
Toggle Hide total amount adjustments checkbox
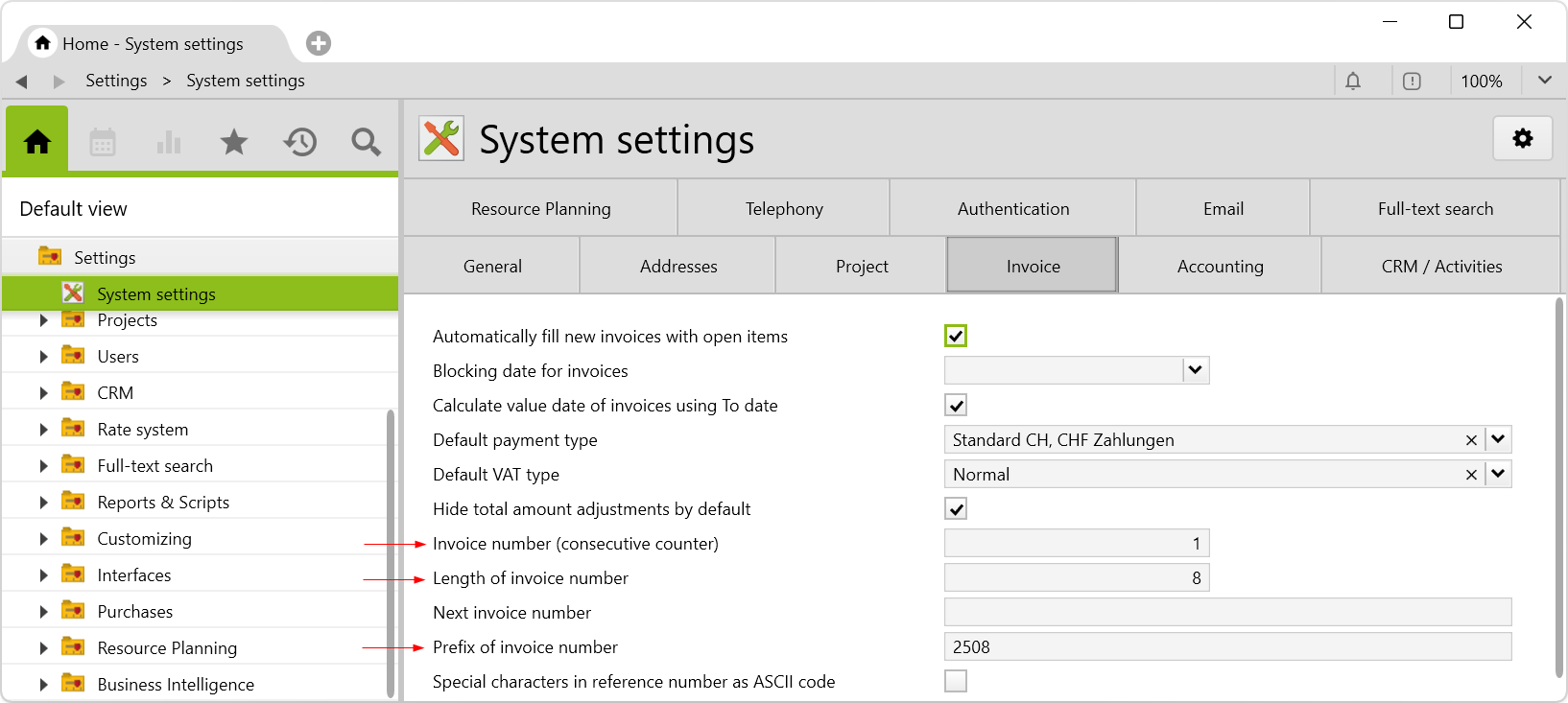[956, 509]
